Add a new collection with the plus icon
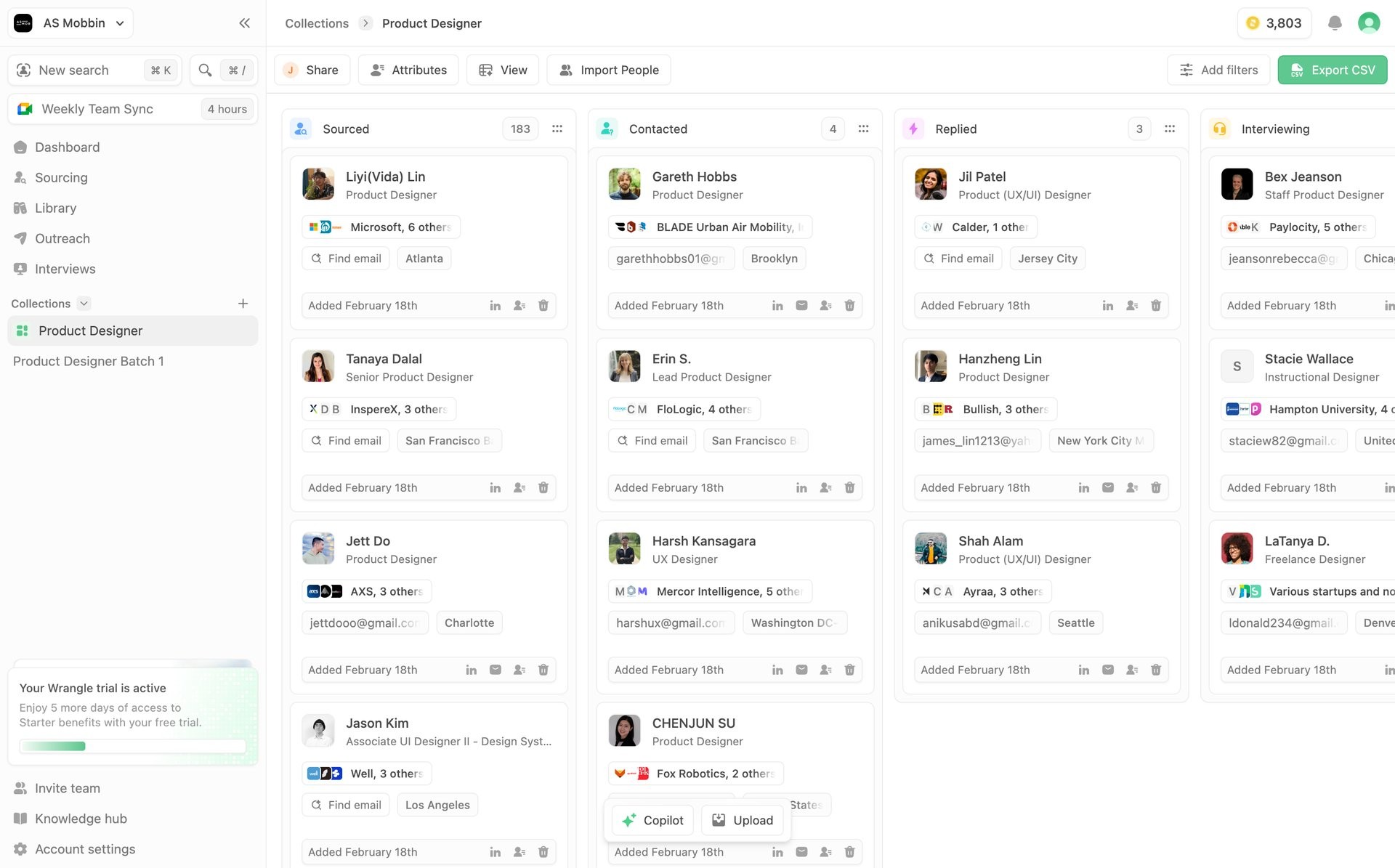 point(243,304)
